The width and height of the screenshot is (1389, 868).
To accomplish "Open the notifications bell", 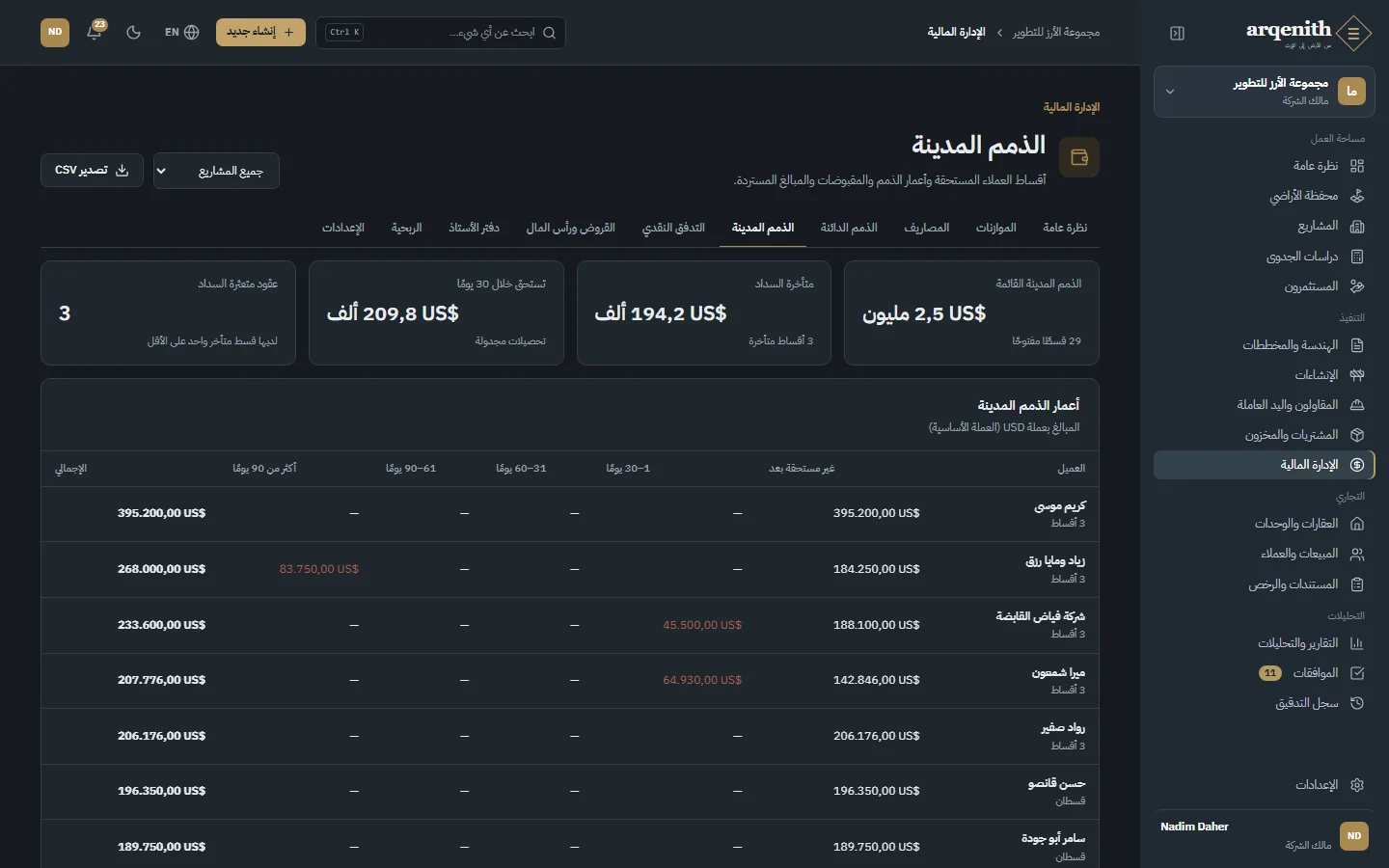I will pyautogui.click(x=95, y=32).
